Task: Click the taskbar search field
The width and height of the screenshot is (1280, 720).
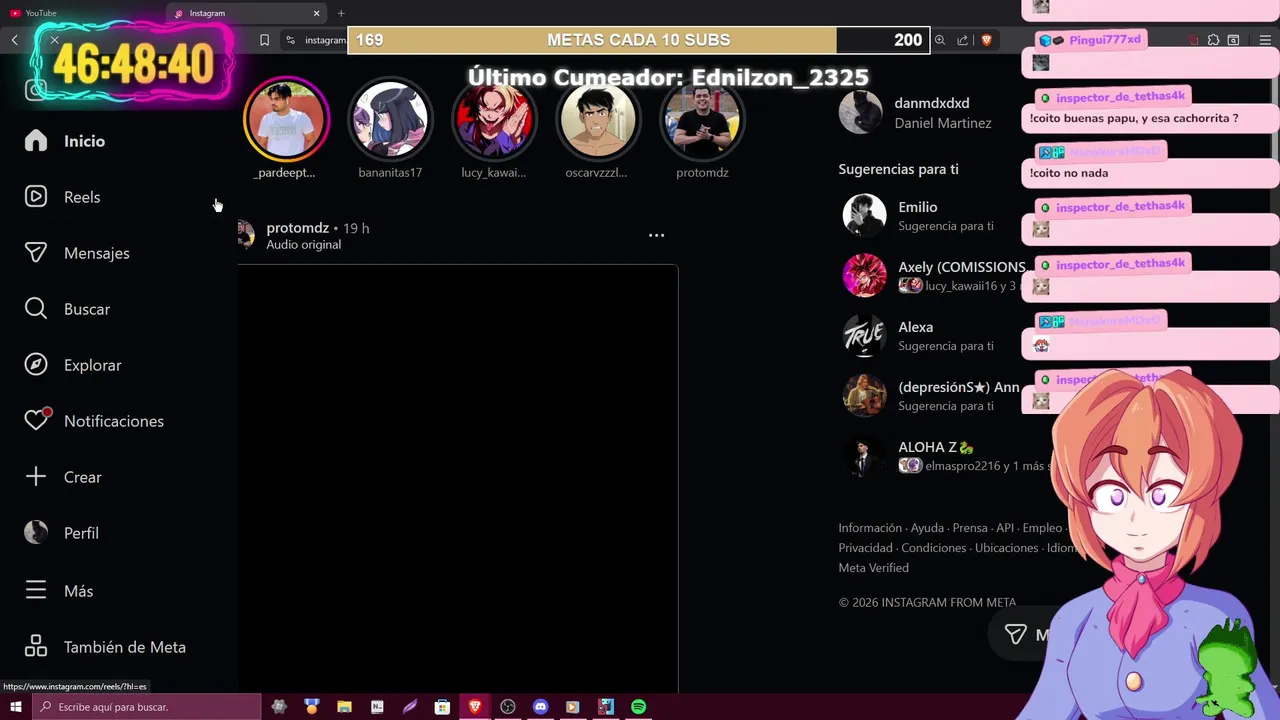Action: (147, 707)
